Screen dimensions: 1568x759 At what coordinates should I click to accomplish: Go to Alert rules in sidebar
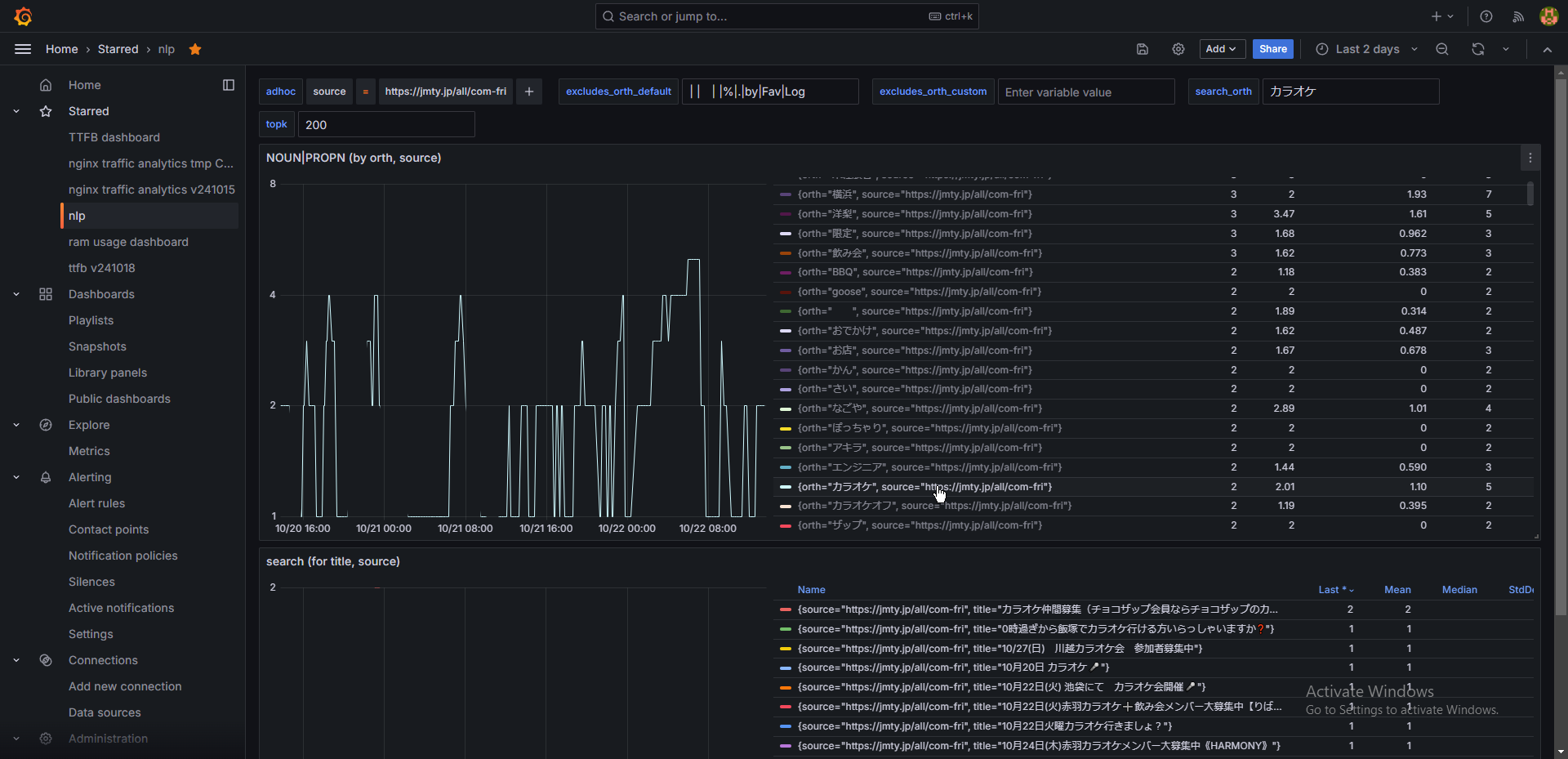click(96, 503)
